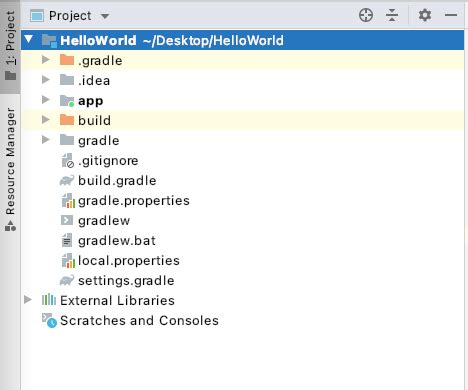Click the HelloWorld project folder icon
The height and width of the screenshot is (390, 468).
[x=49, y=41]
